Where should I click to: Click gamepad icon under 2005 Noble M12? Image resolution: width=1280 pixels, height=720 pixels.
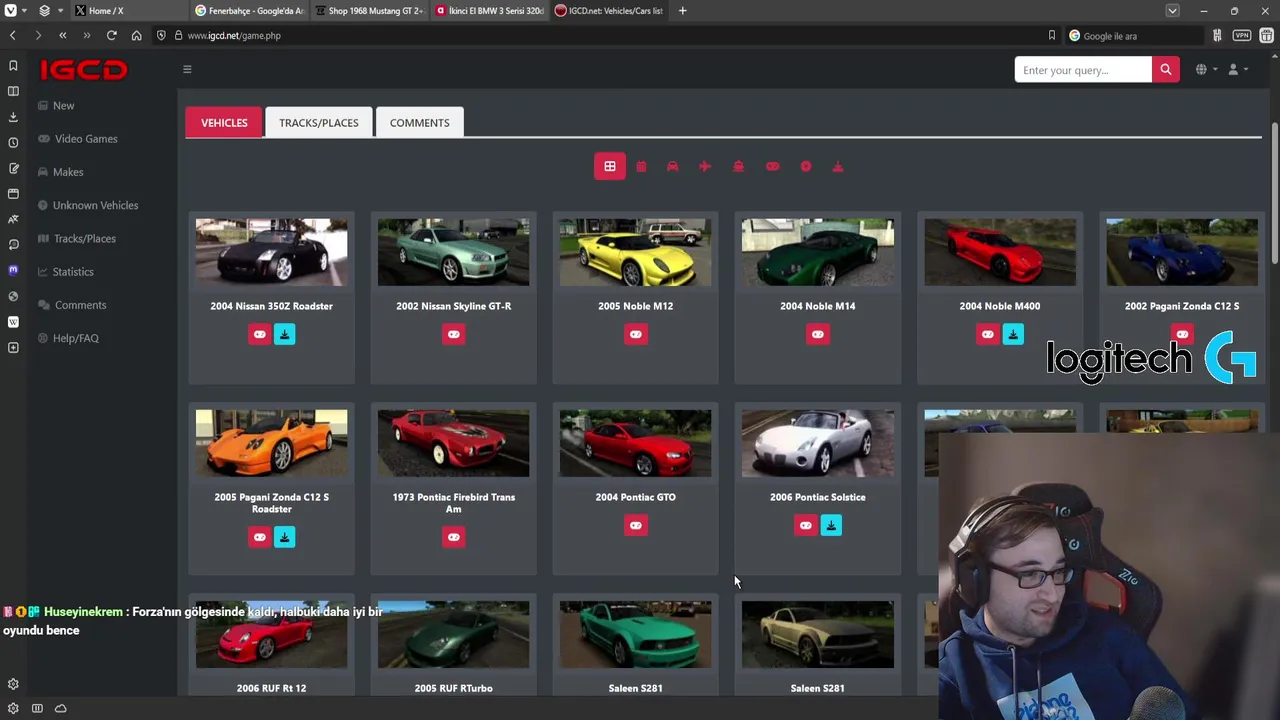pyautogui.click(x=636, y=334)
